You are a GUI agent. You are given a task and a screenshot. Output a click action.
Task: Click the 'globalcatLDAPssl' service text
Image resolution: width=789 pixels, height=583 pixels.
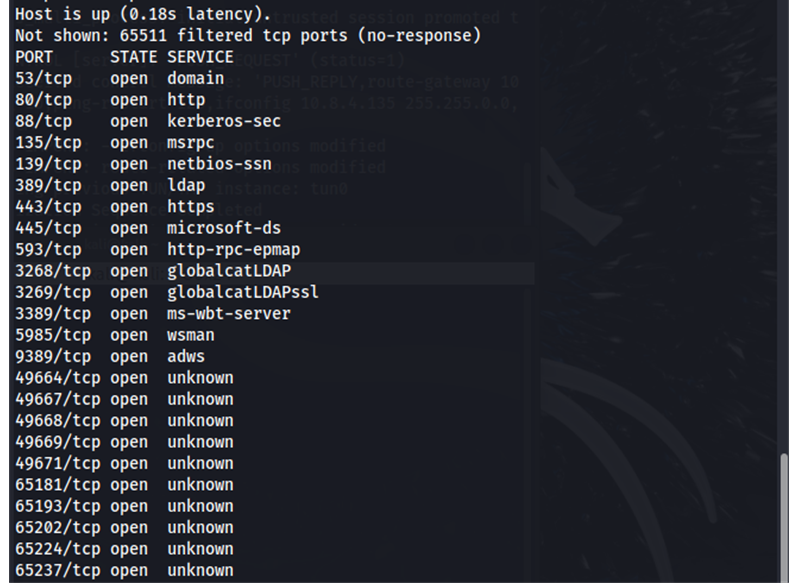click(x=243, y=292)
